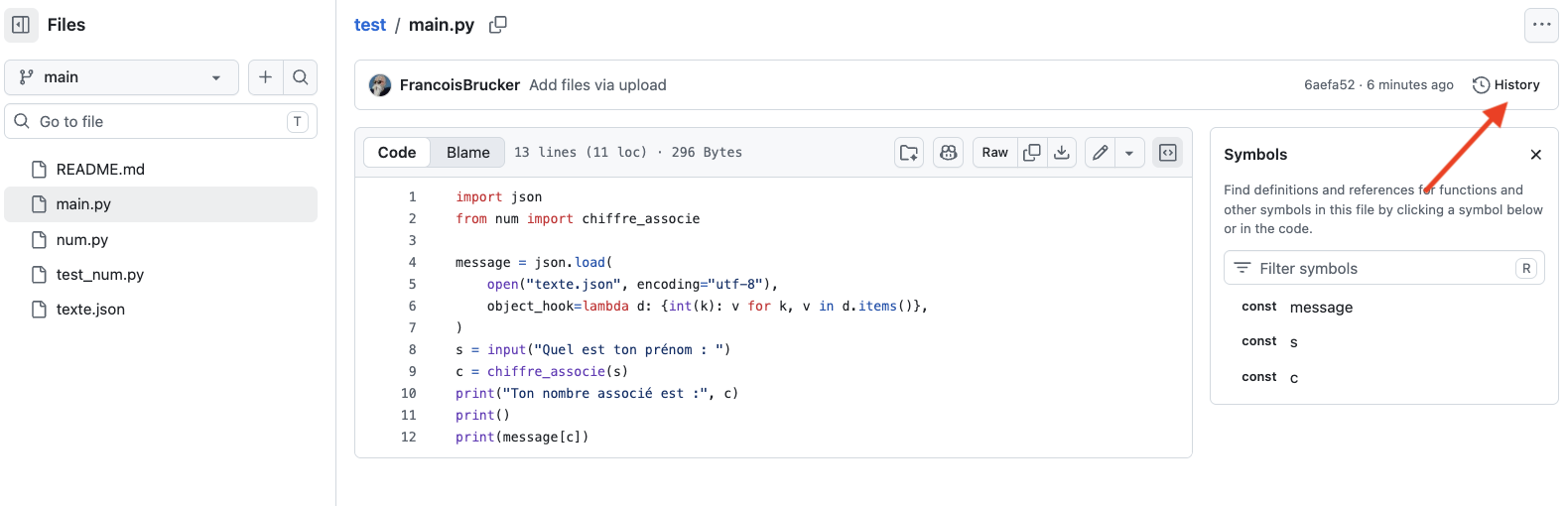View file History

click(x=1506, y=85)
